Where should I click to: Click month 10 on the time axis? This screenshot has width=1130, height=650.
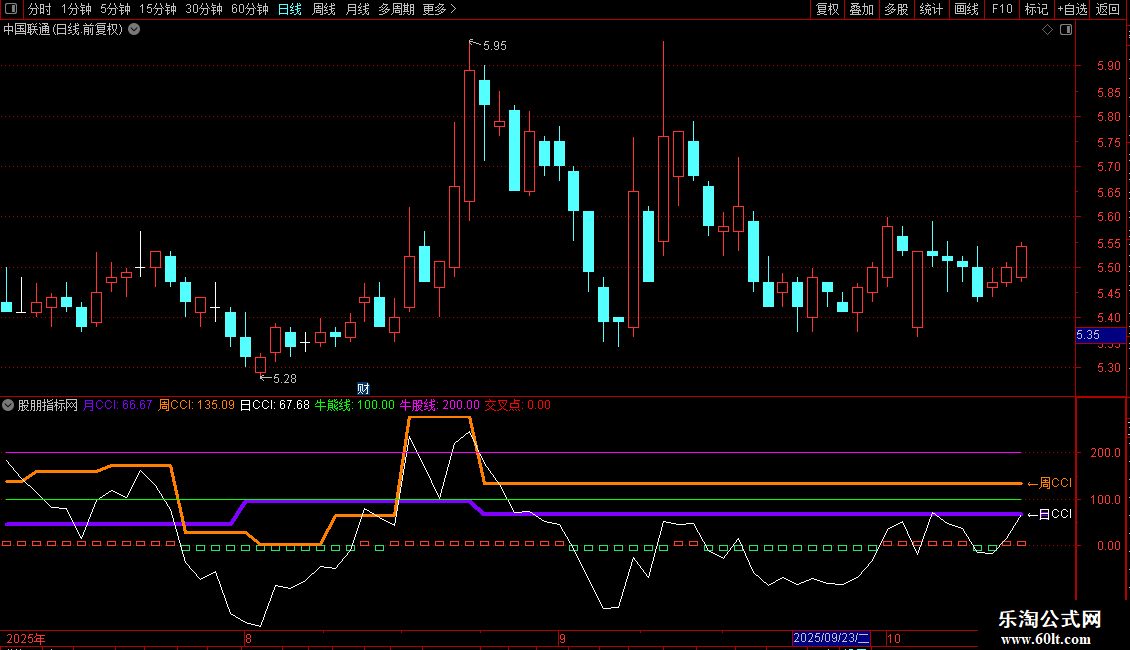pyautogui.click(x=894, y=638)
